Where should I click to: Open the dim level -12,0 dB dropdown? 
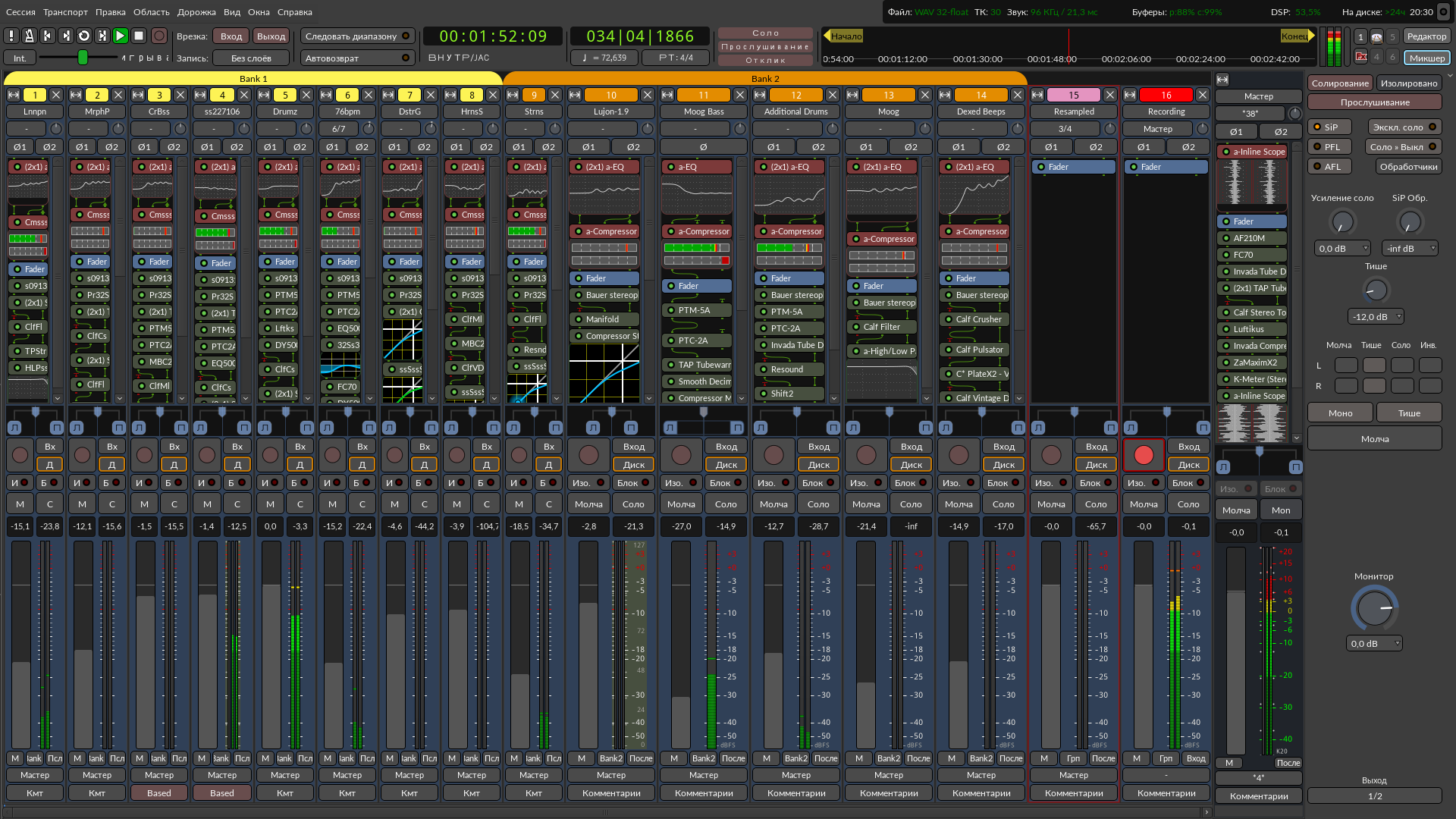[x=1376, y=316]
